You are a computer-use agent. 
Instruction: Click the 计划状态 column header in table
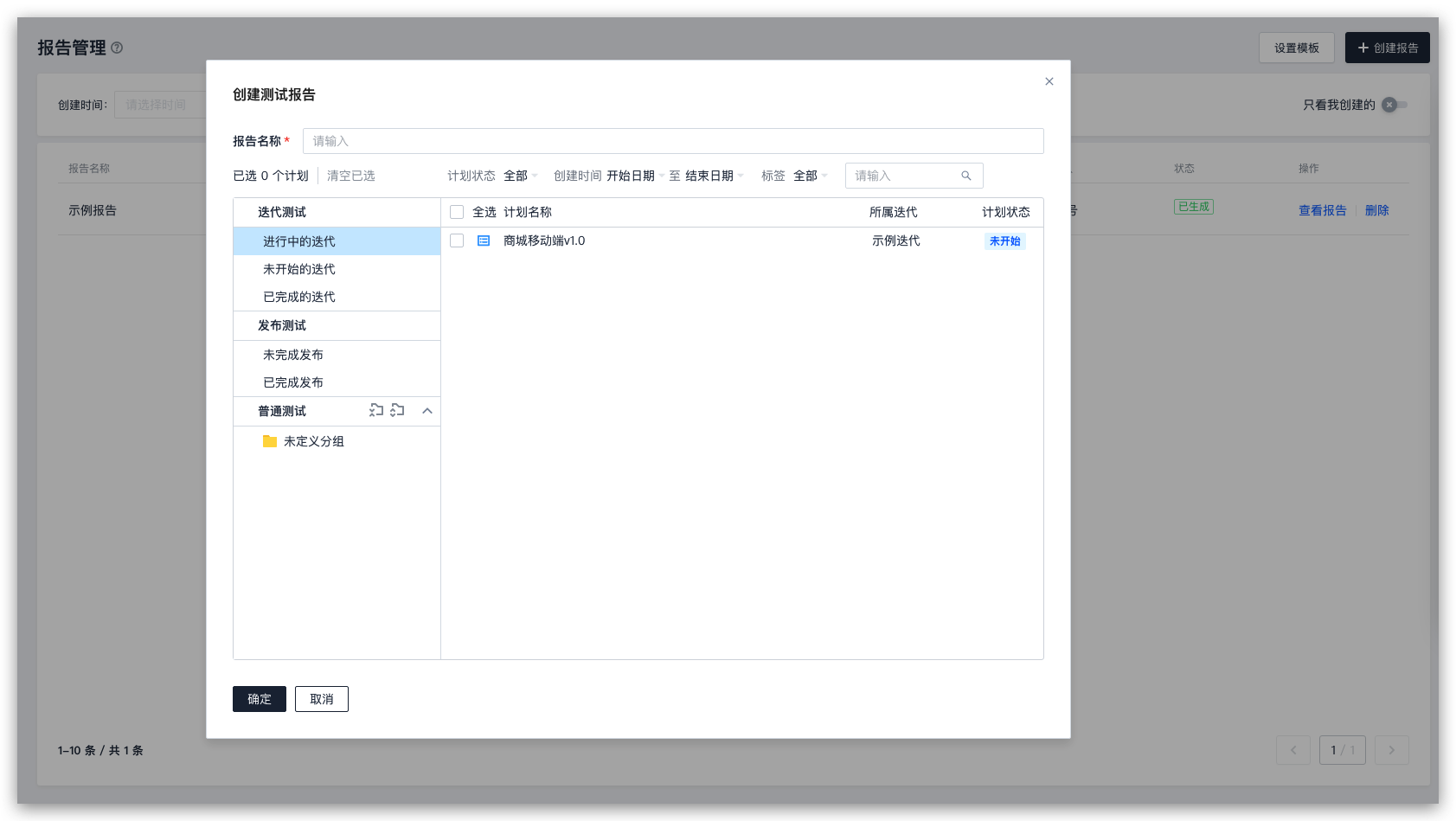[1006, 212]
